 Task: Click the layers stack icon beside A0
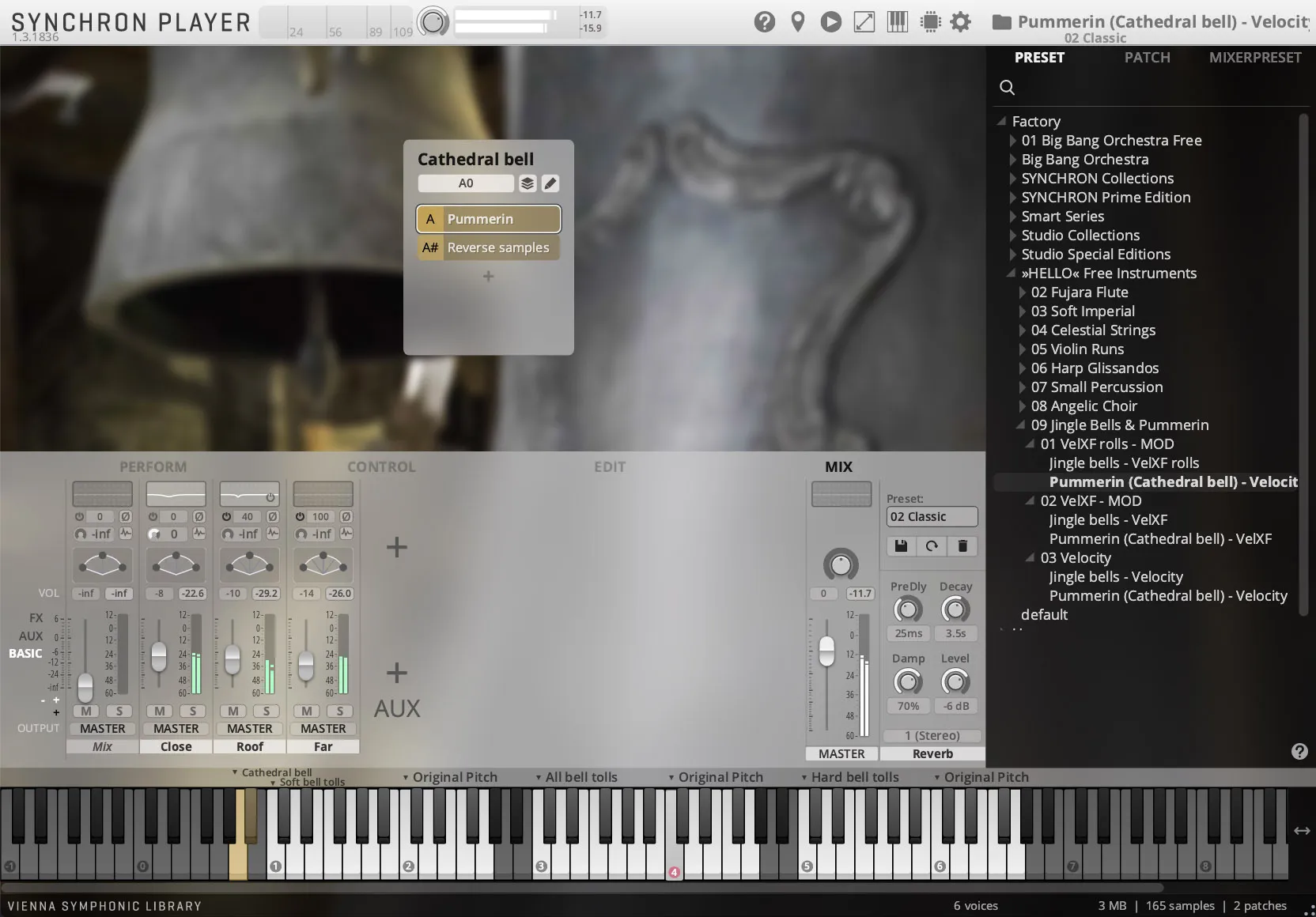click(x=528, y=183)
